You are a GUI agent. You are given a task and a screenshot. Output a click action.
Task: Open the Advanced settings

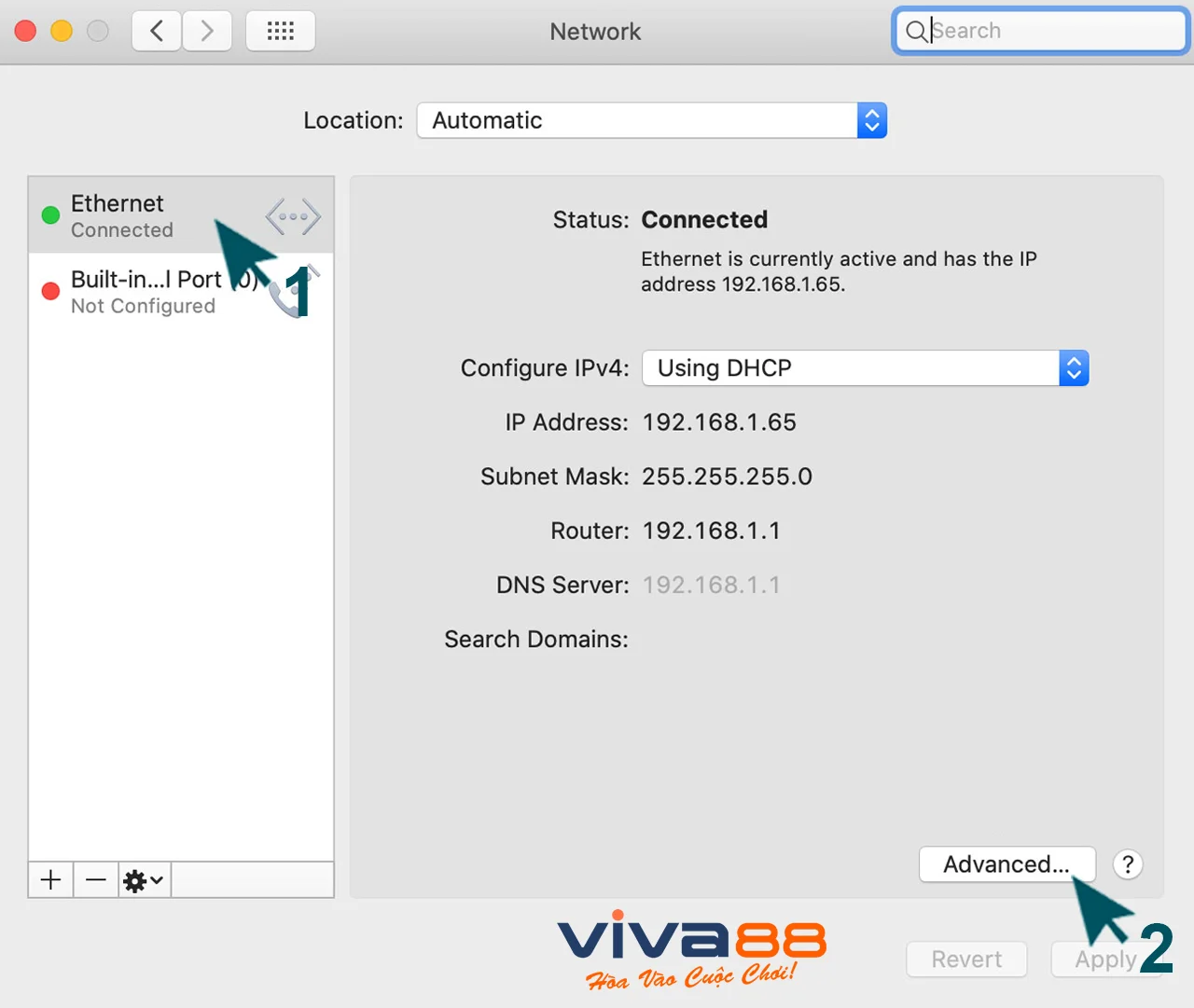pyautogui.click(x=1006, y=864)
